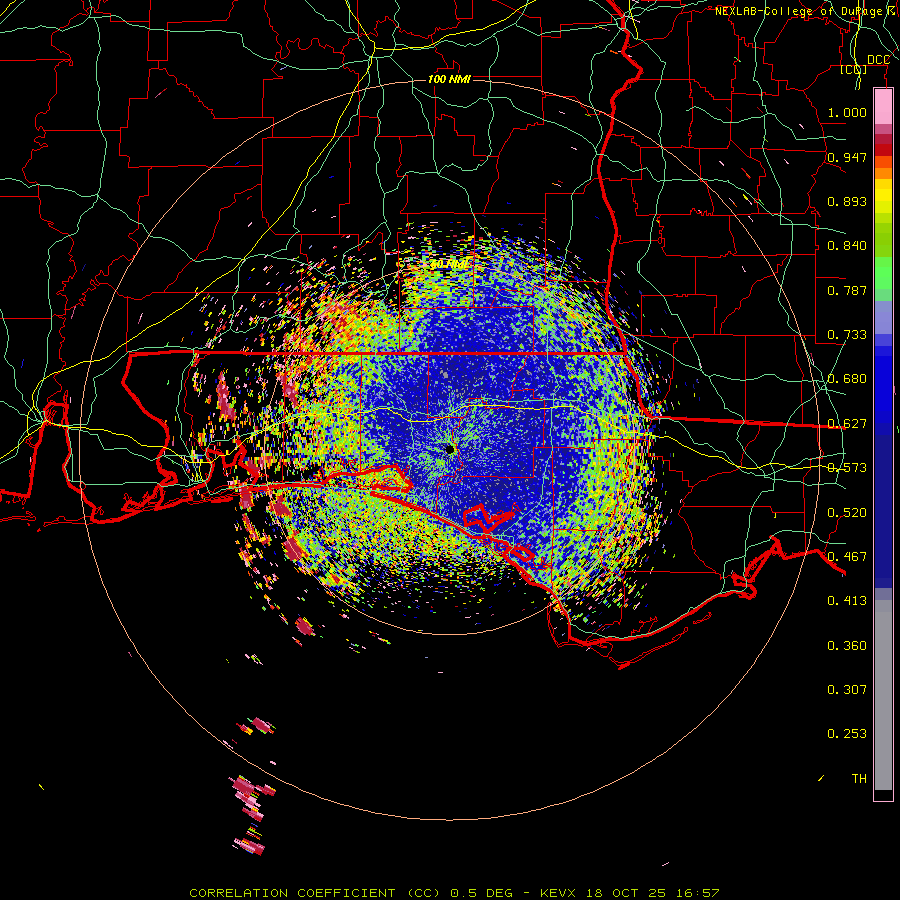Click the 100 NMI range ring label

click(x=449, y=79)
